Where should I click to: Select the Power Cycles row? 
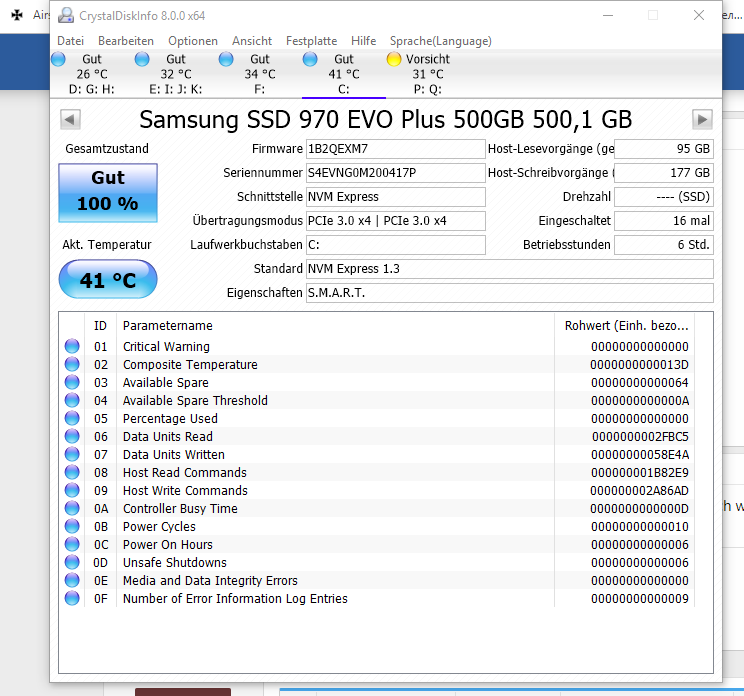(x=377, y=527)
